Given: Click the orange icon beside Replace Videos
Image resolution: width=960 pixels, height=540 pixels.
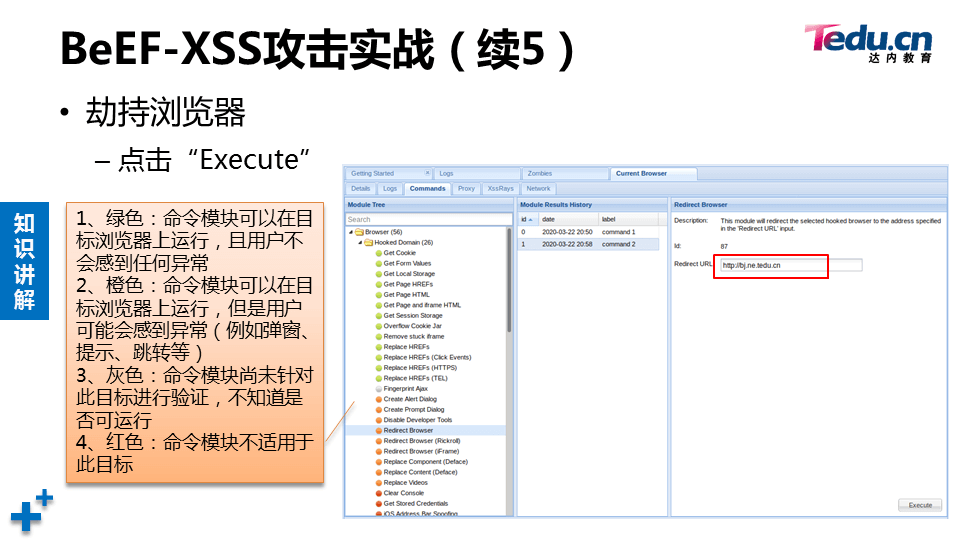Looking at the screenshot, I should (378, 482).
